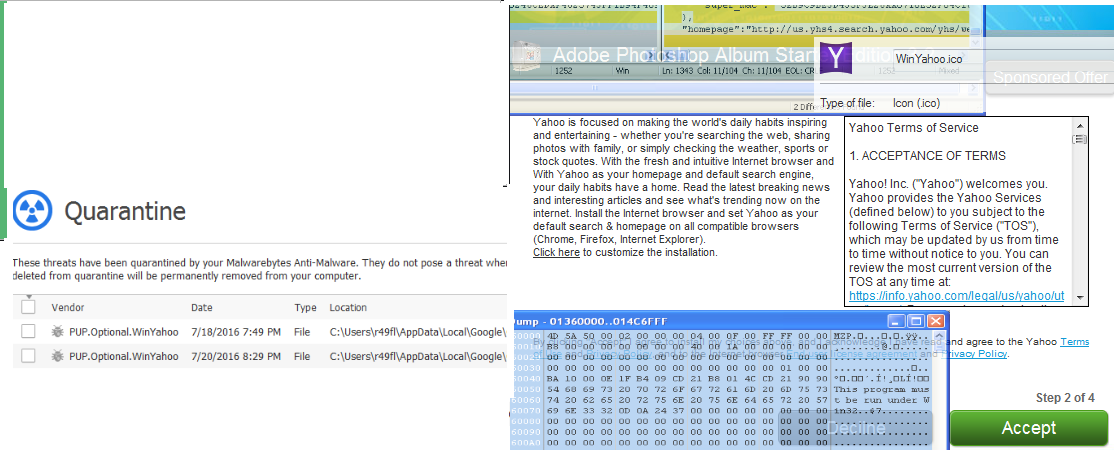Image resolution: width=1114 pixels, height=456 pixels.
Task: Close the Dump window
Action: 936,321
